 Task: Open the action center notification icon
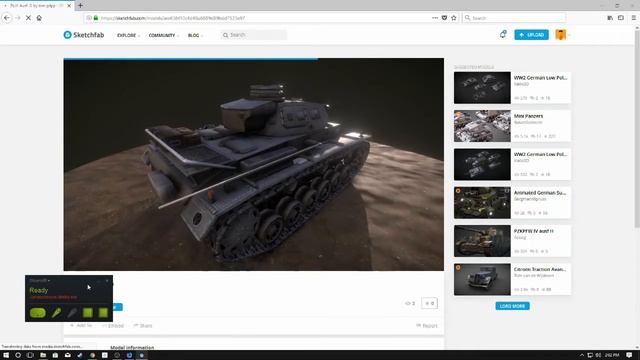pos(629,355)
